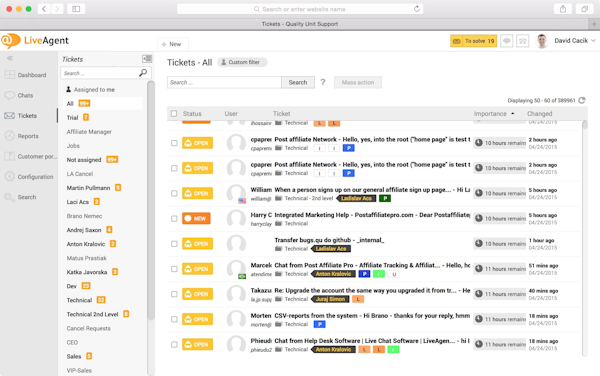This screenshot has width=600, height=376.
Task: Click the Search button
Action: (x=298, y=82)
